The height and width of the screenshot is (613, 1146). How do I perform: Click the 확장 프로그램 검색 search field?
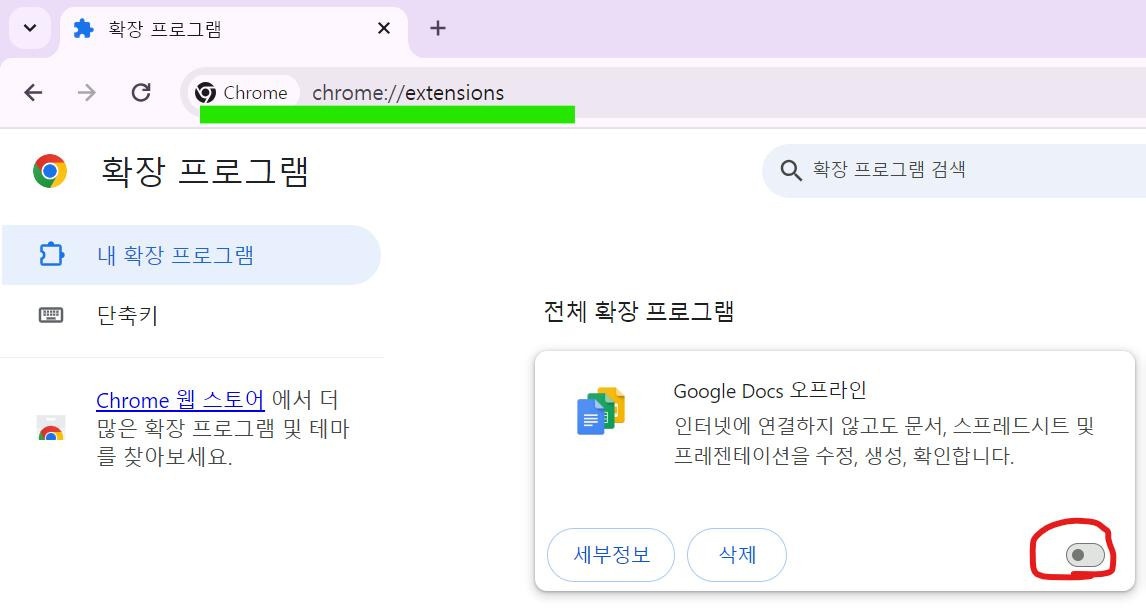pos(954,170)
